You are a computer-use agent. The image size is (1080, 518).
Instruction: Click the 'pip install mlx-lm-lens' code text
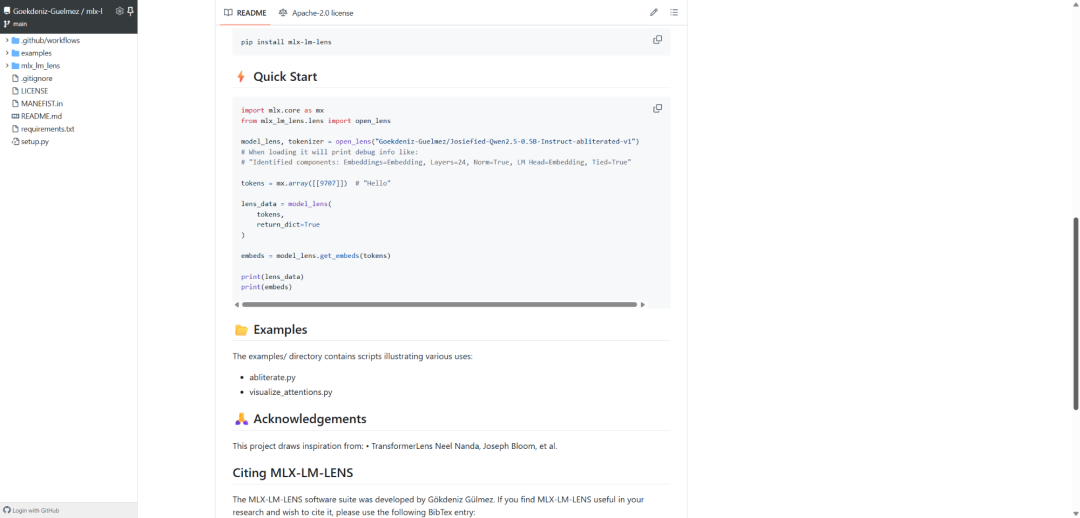point(286,42)
